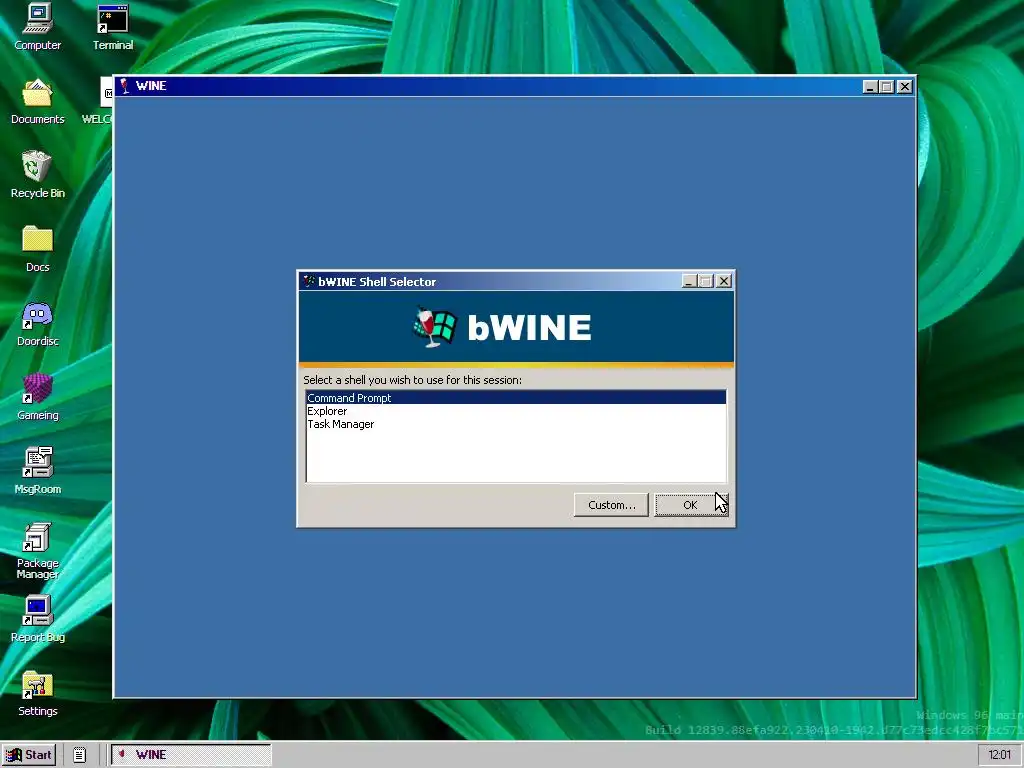Open the Settings desktop icon
Screen dimensions: 1024x768
point(37,693)
